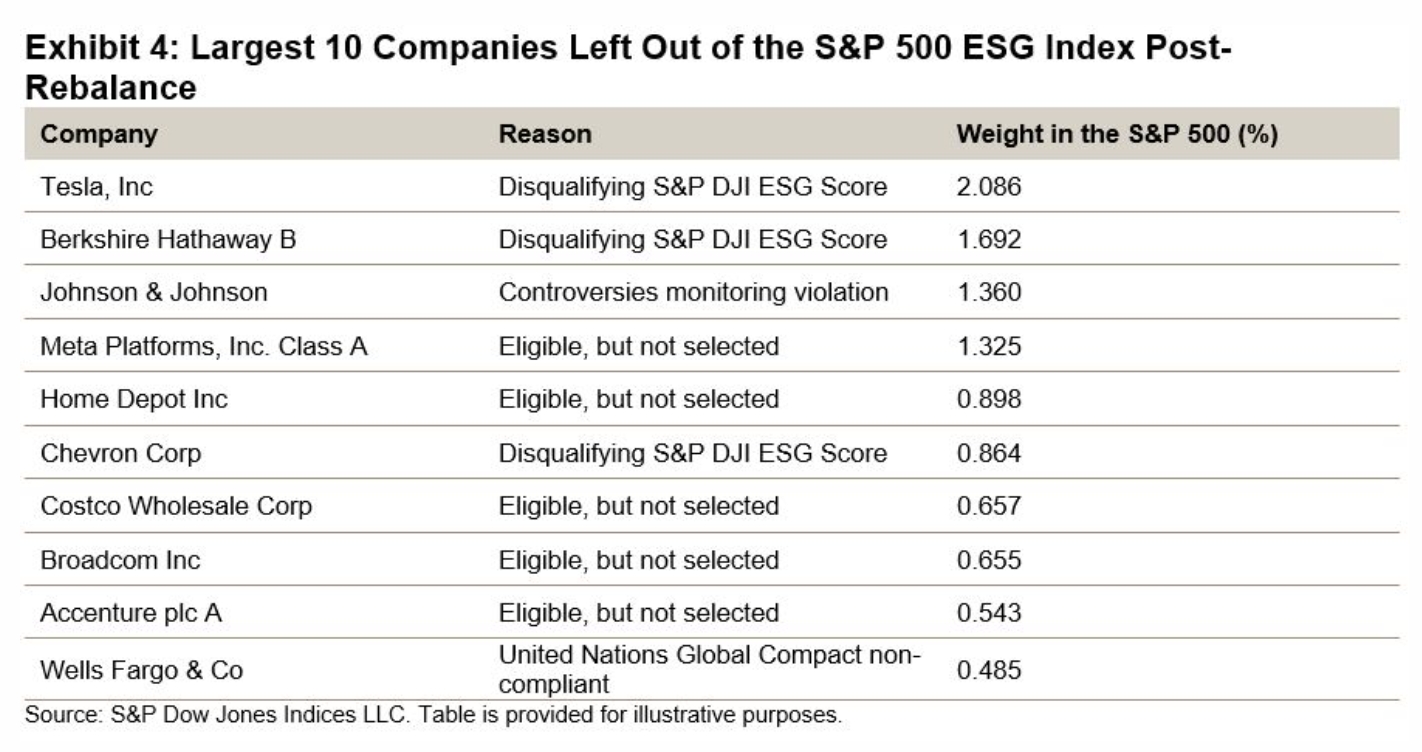Select the Broadcom Inc cell
1422x752 pixels.
tap(120, 560)
